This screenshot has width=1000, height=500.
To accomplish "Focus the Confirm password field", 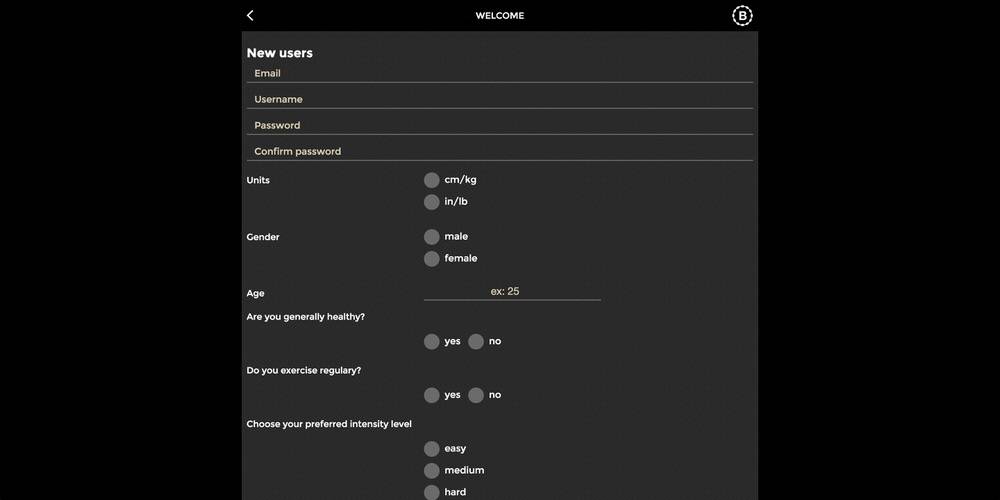I will tap(499, 152).
